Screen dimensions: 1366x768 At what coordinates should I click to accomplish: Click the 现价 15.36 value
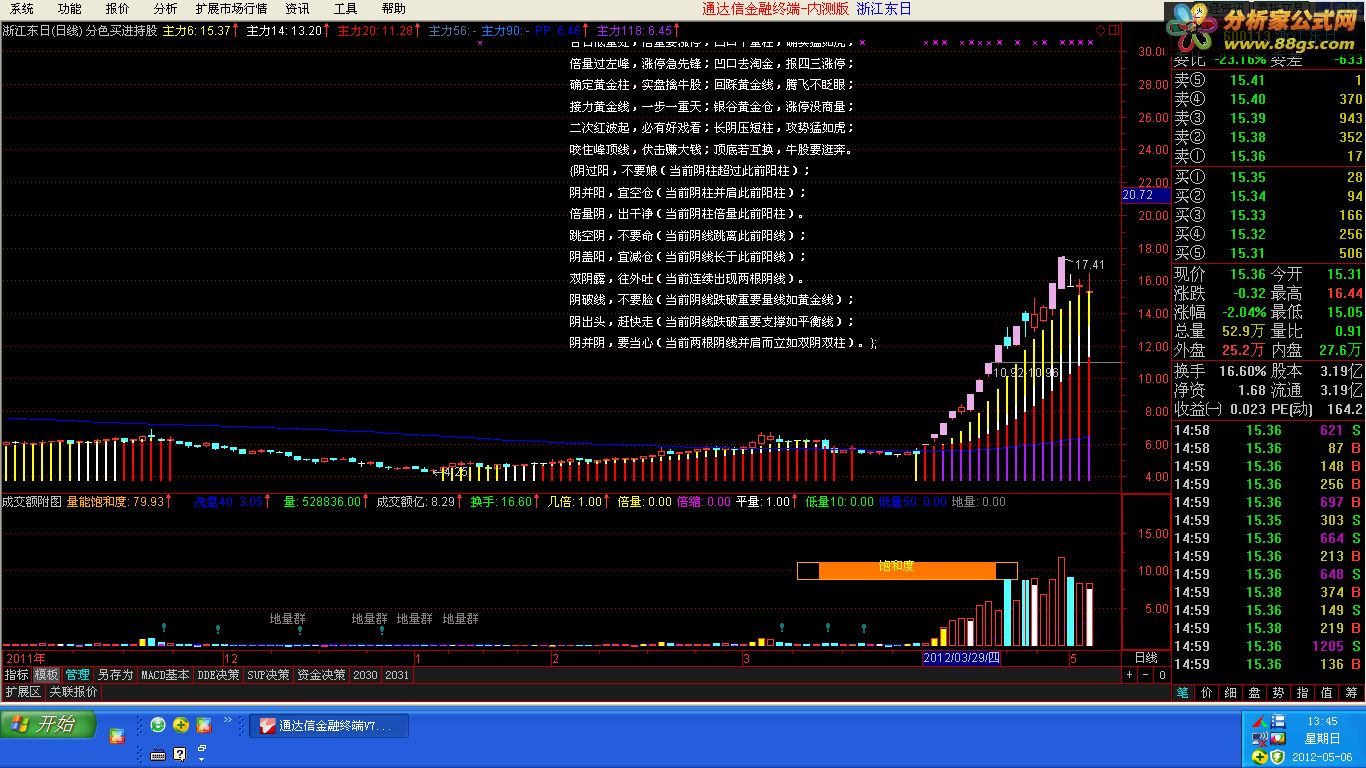pyautogui.click(x=1247, y=274)
